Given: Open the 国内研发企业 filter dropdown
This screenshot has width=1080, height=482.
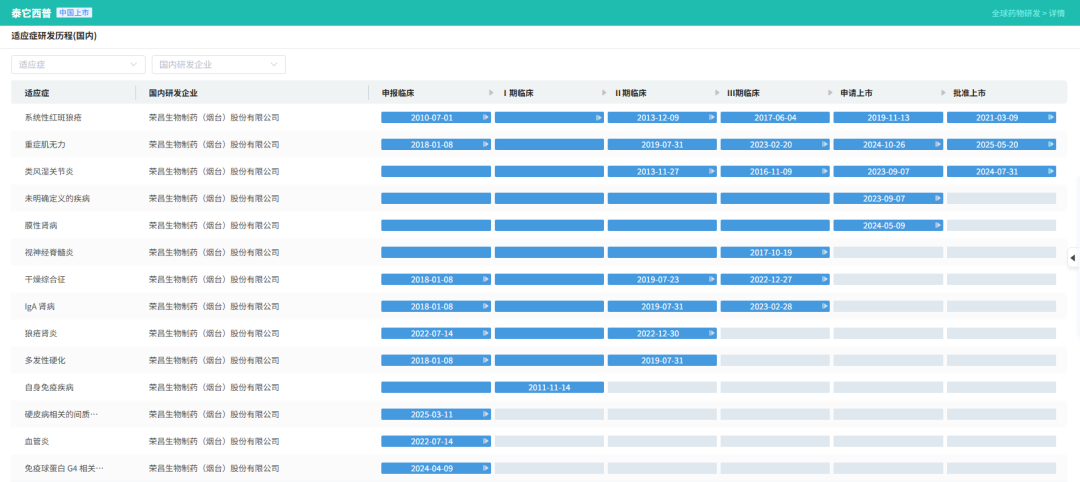Looking at the screenshot, I should point(218,65).
